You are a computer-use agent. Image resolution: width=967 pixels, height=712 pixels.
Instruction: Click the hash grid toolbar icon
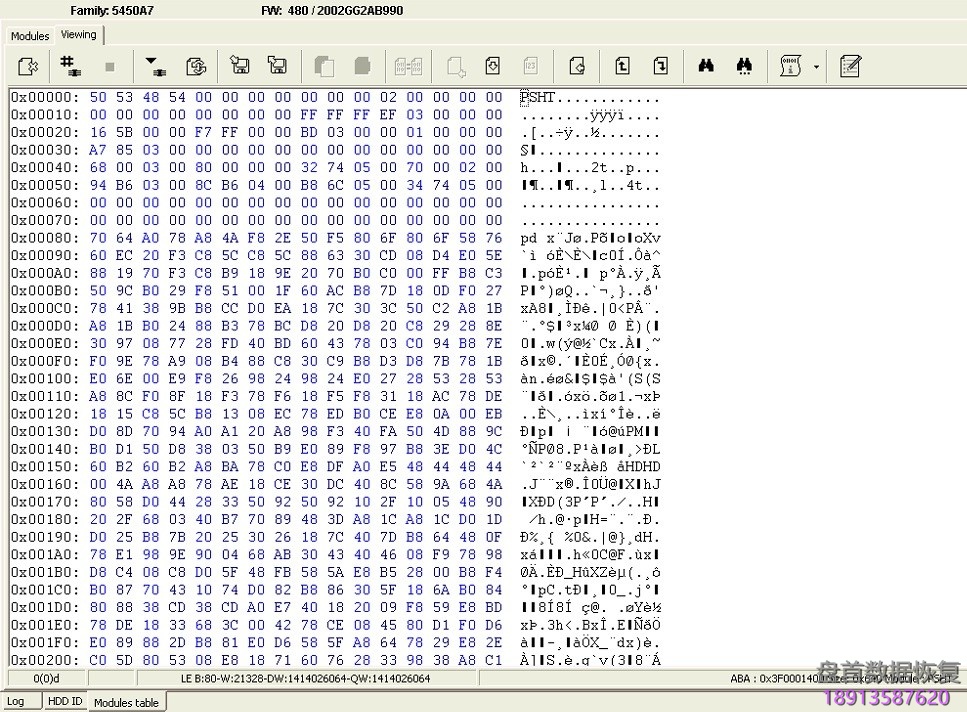(70, 66)
